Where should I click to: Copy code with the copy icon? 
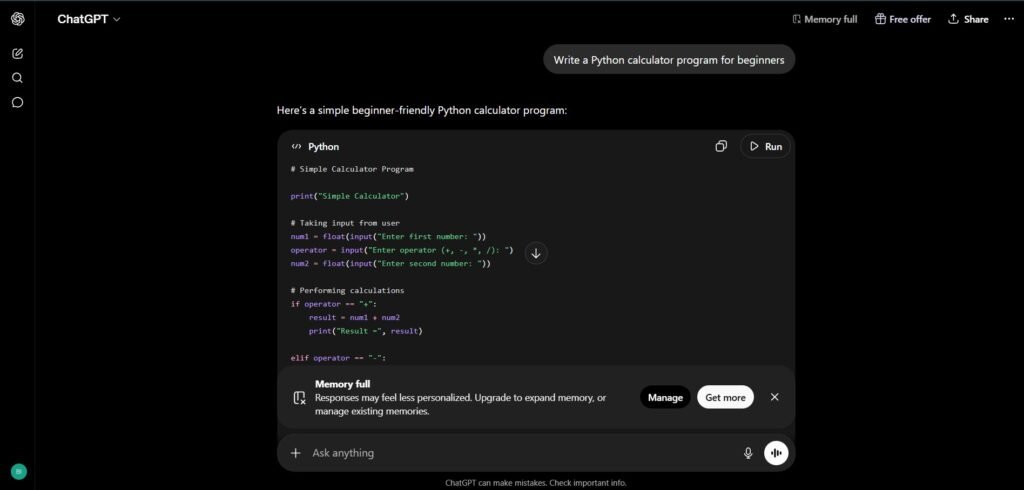721,146
